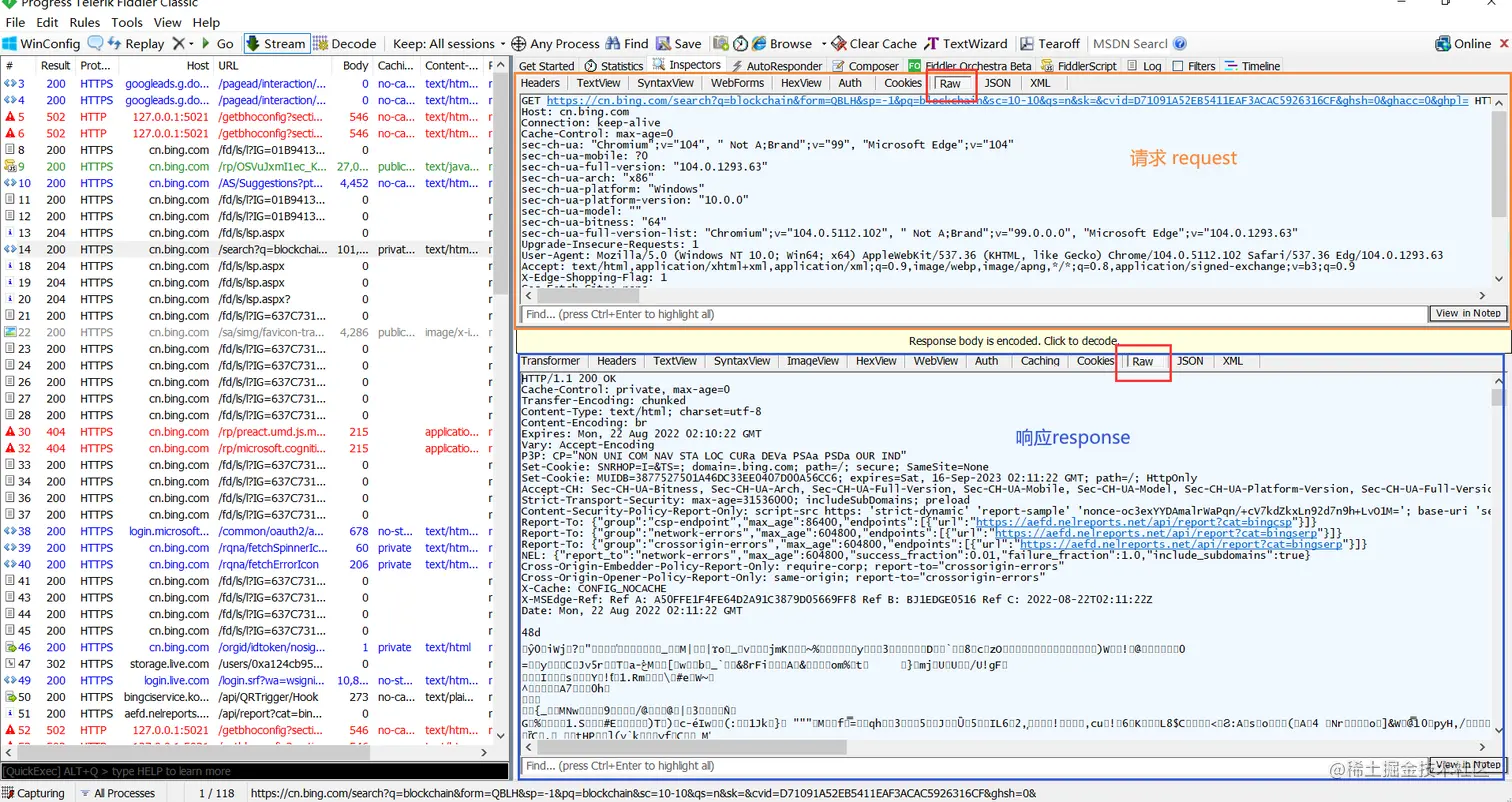Select request WebForms inspector tab

click(x=737, y=83)
